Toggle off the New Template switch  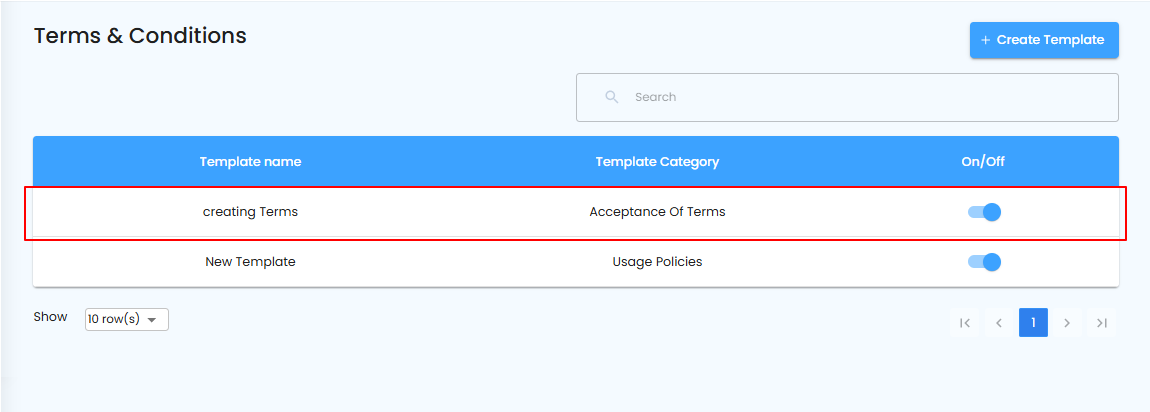pos(985,262)
